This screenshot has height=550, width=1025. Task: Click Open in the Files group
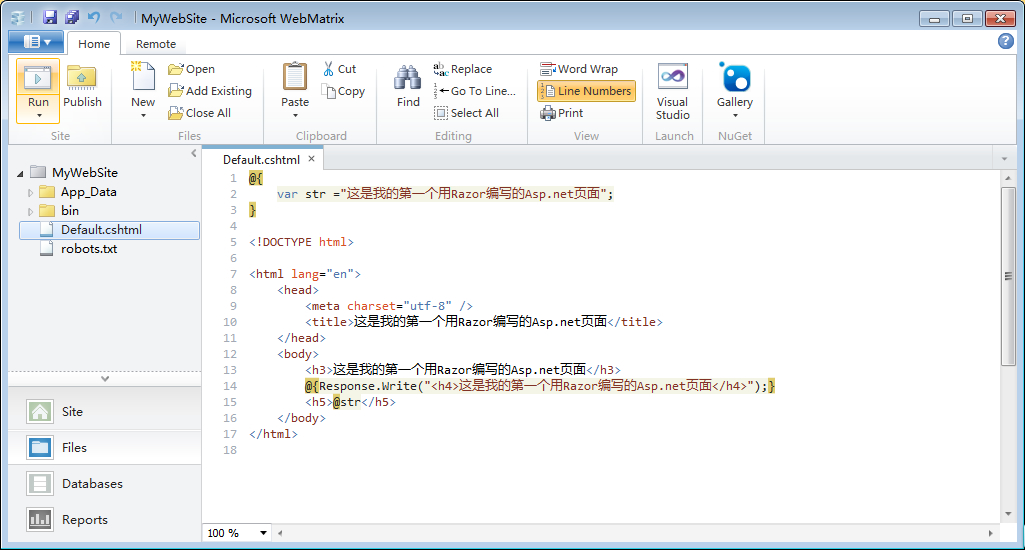click(x=191, y=69)
